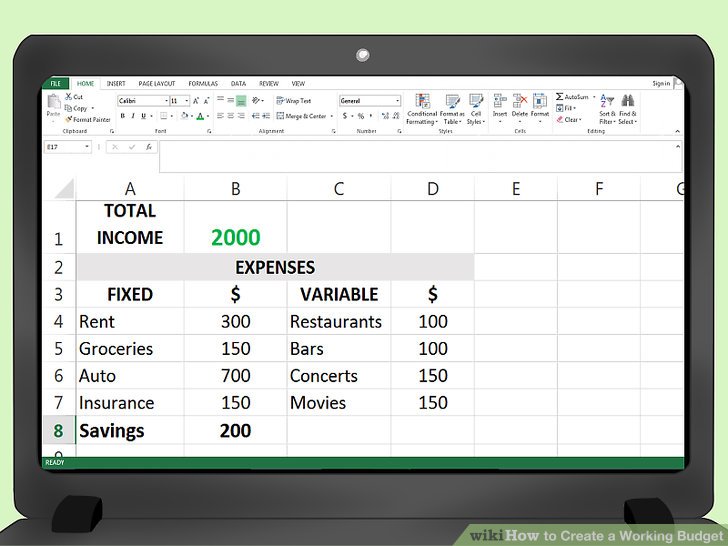Expand the Copy dropdown arrow

[x=92, y=108]
